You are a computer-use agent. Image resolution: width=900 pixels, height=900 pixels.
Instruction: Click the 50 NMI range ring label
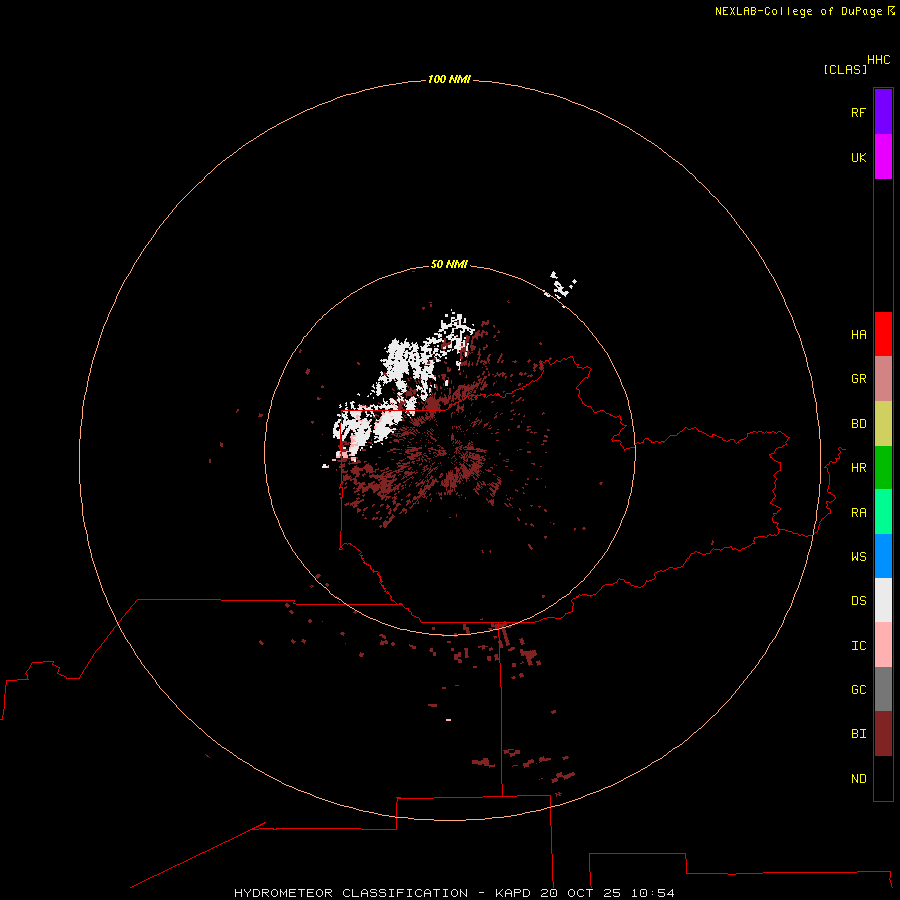pos(449,264)
